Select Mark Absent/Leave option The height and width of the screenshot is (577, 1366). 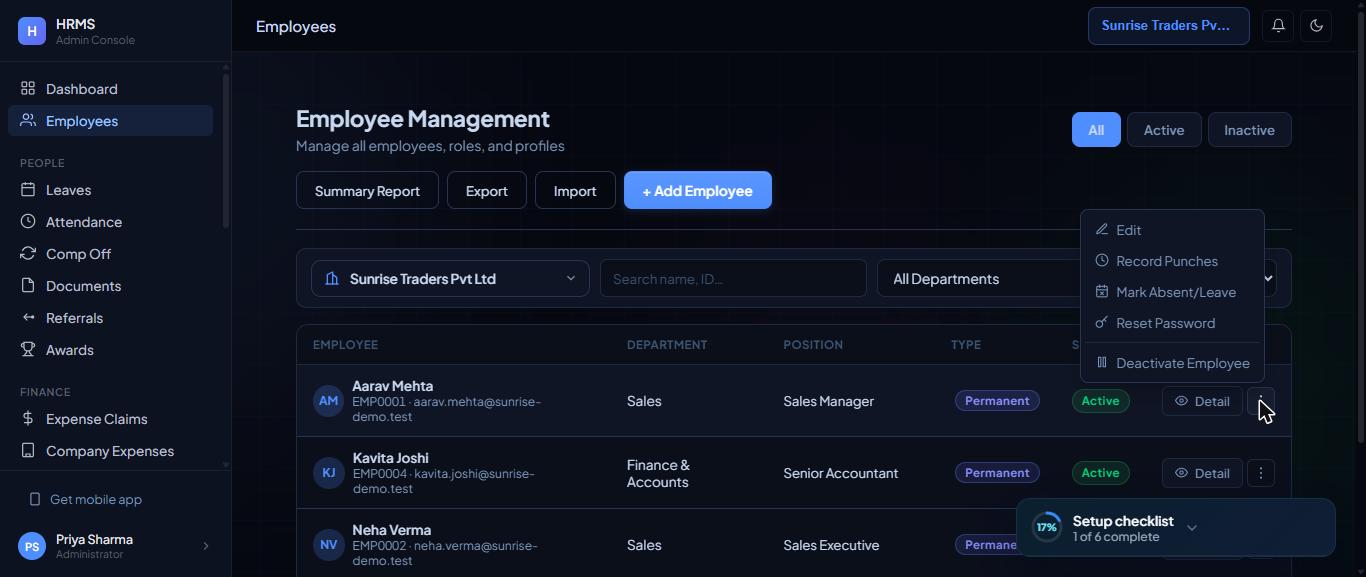(1172, 292)
